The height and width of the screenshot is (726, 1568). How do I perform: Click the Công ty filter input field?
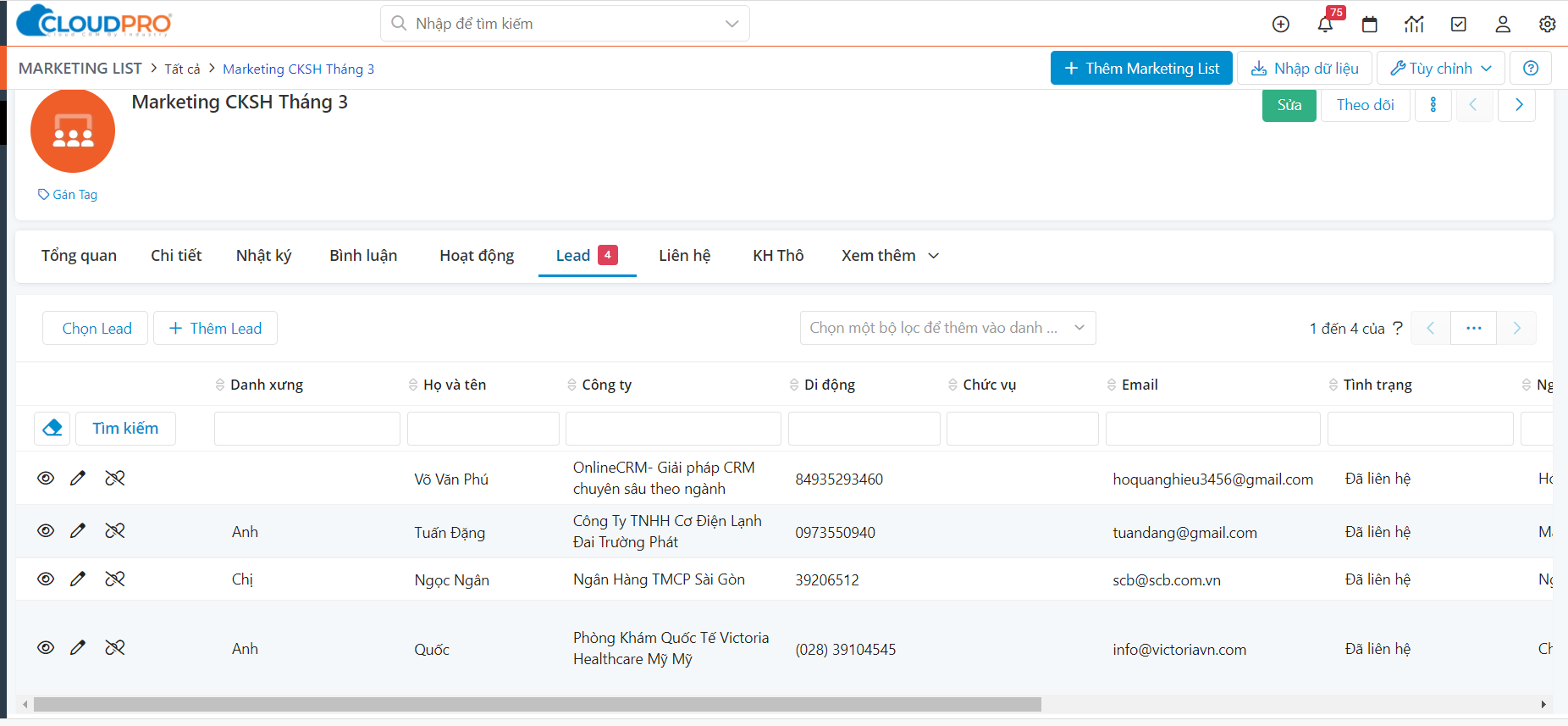pos(673,429)
